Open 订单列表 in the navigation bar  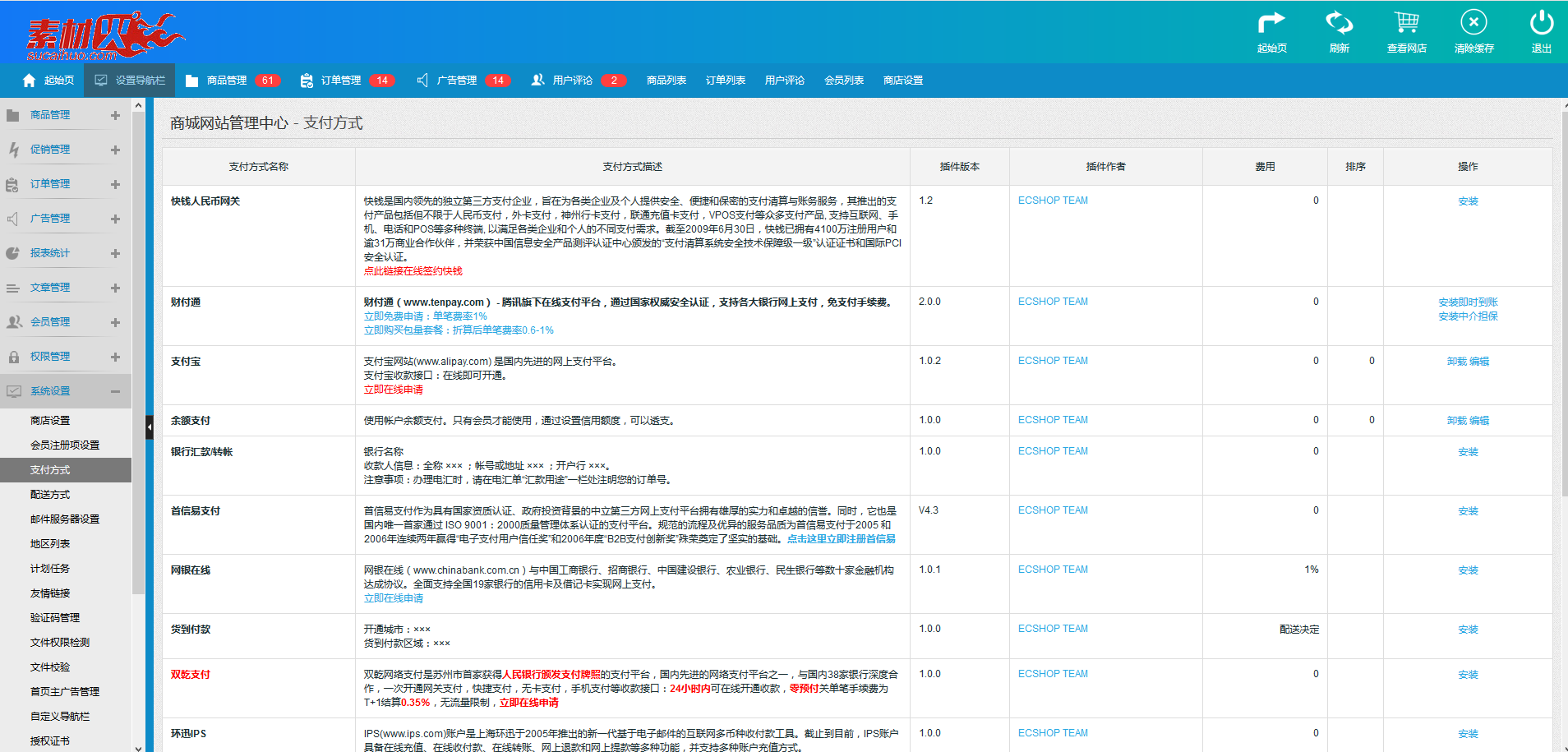726,81
